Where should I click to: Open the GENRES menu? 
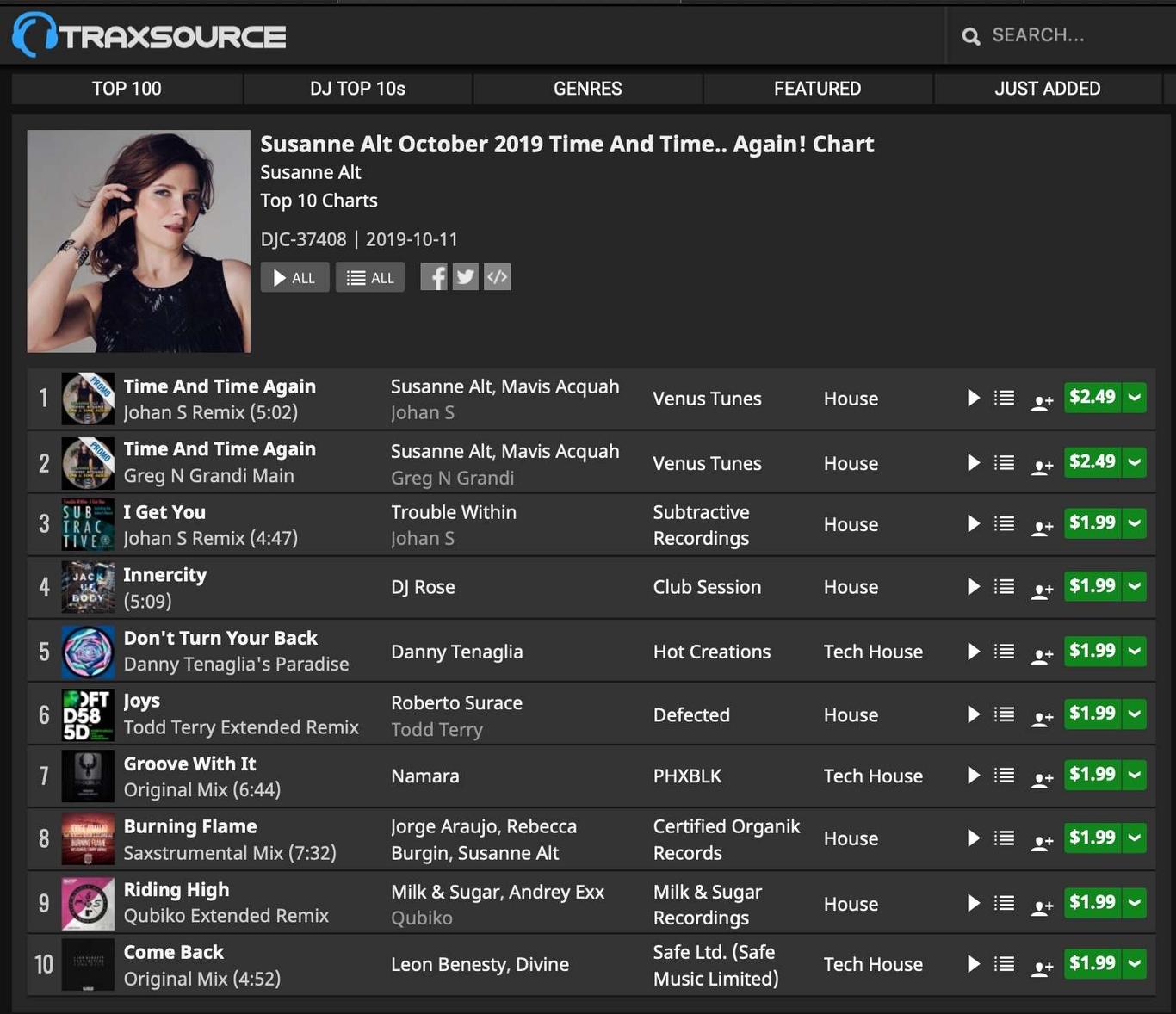588,89
